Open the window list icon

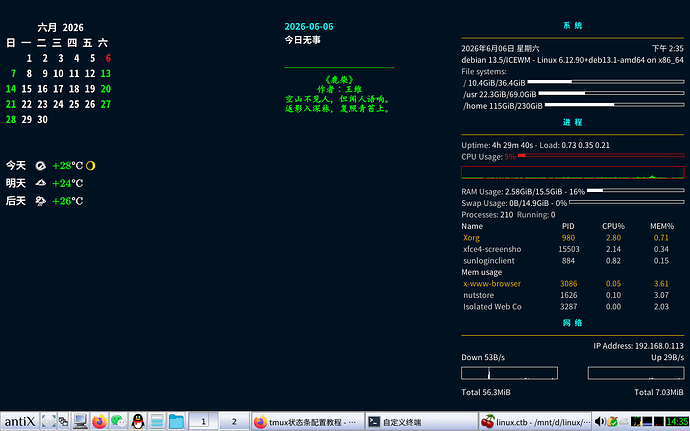[63, 421]
